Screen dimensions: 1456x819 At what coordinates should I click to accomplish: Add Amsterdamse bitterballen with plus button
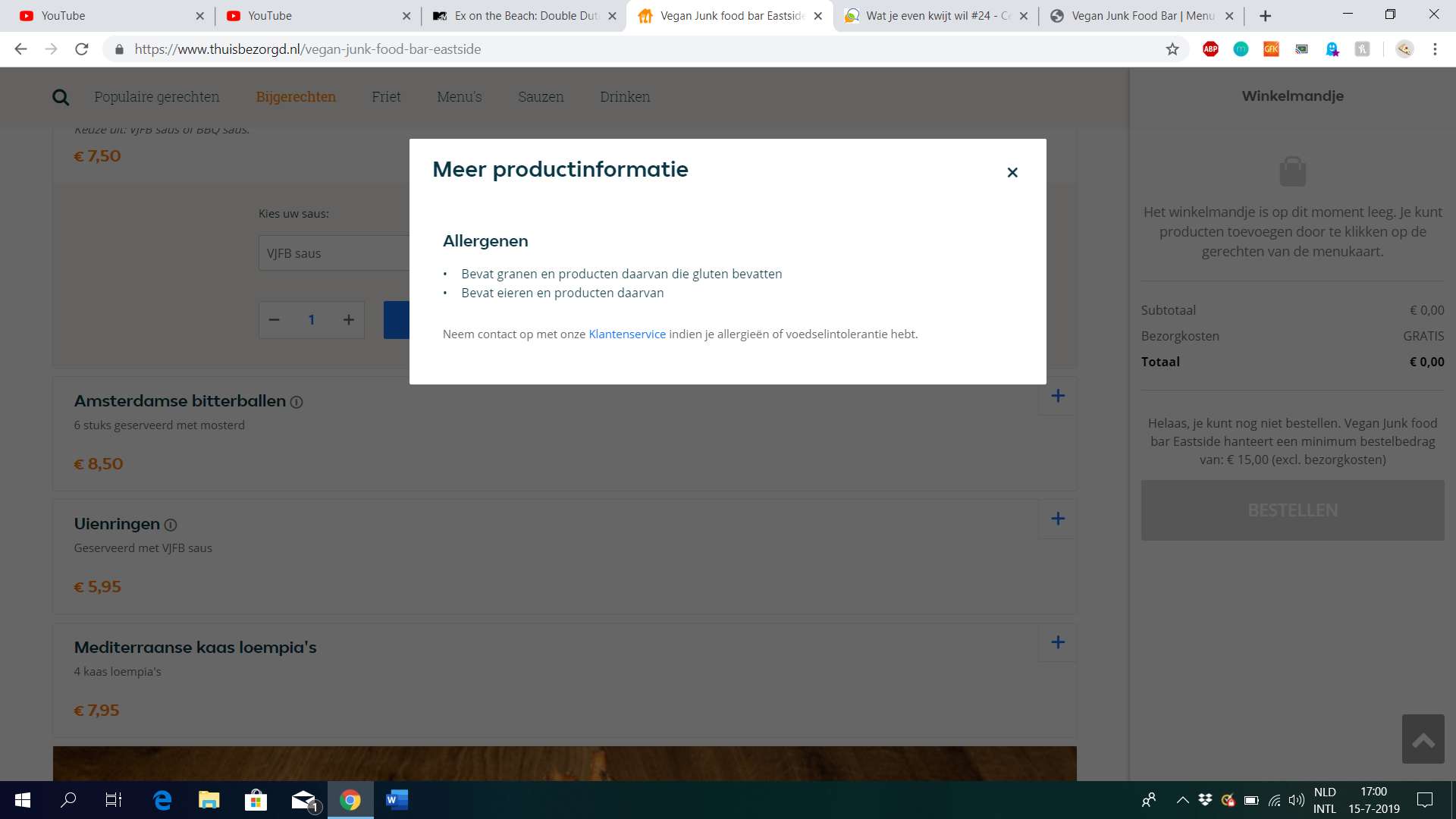tap(1057, 396)
